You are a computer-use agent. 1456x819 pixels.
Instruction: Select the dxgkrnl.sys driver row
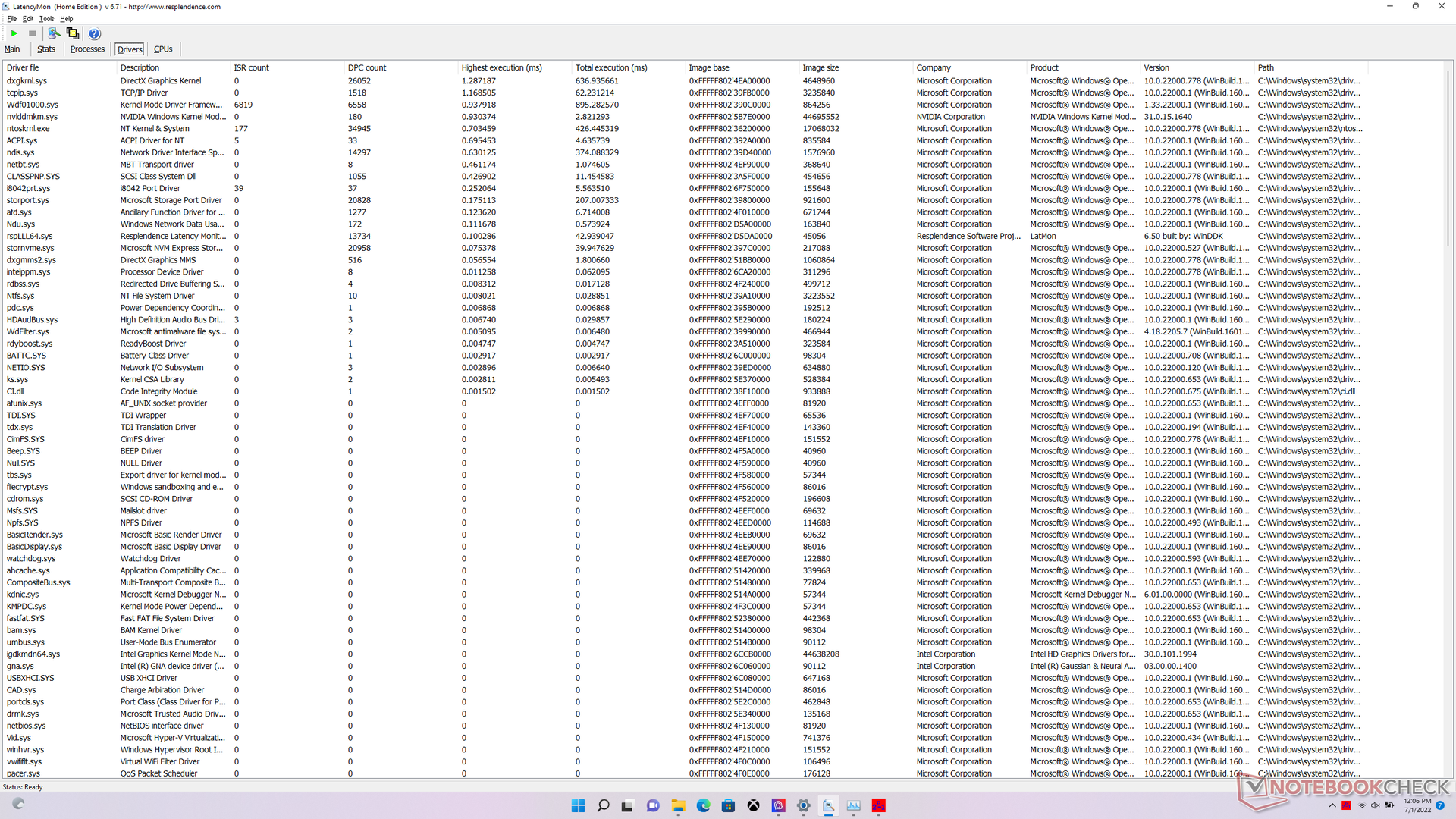click(x=27, y=81)
